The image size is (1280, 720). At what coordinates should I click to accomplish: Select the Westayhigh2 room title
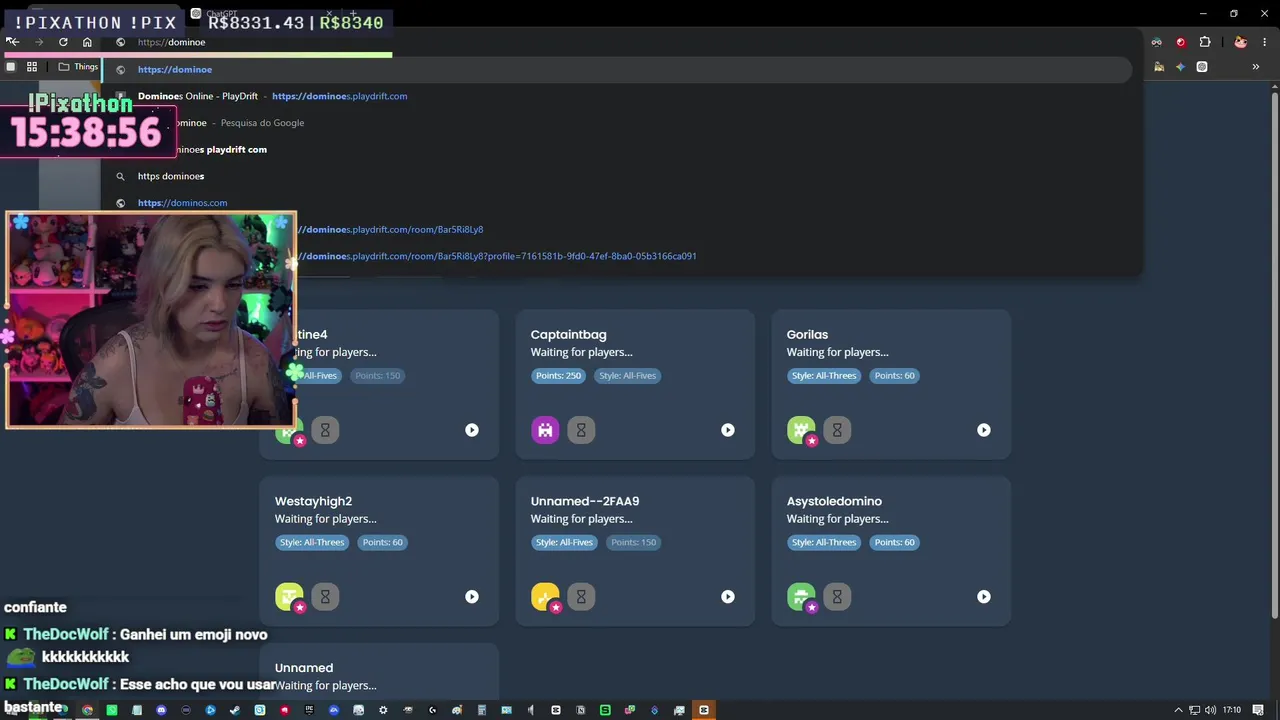(x=313, y=501)
